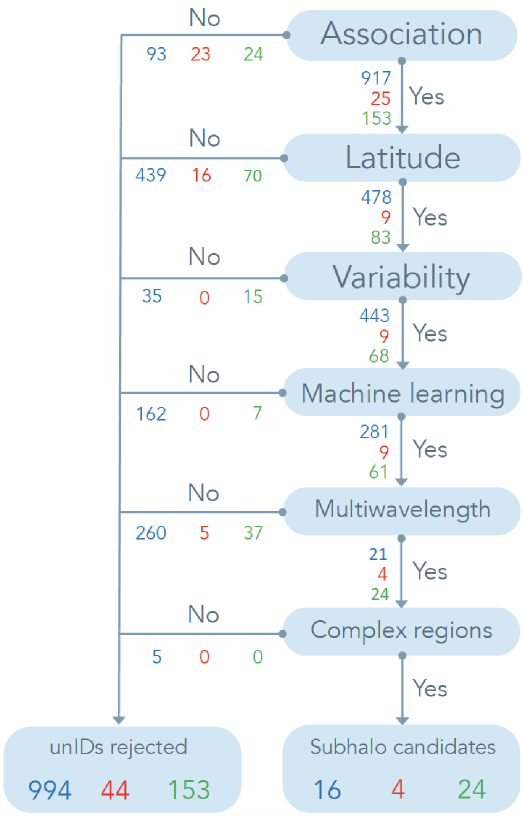This screenshot has width=523, height=817.
Task: Click the No label beside Association
Action: coord(205,18)
